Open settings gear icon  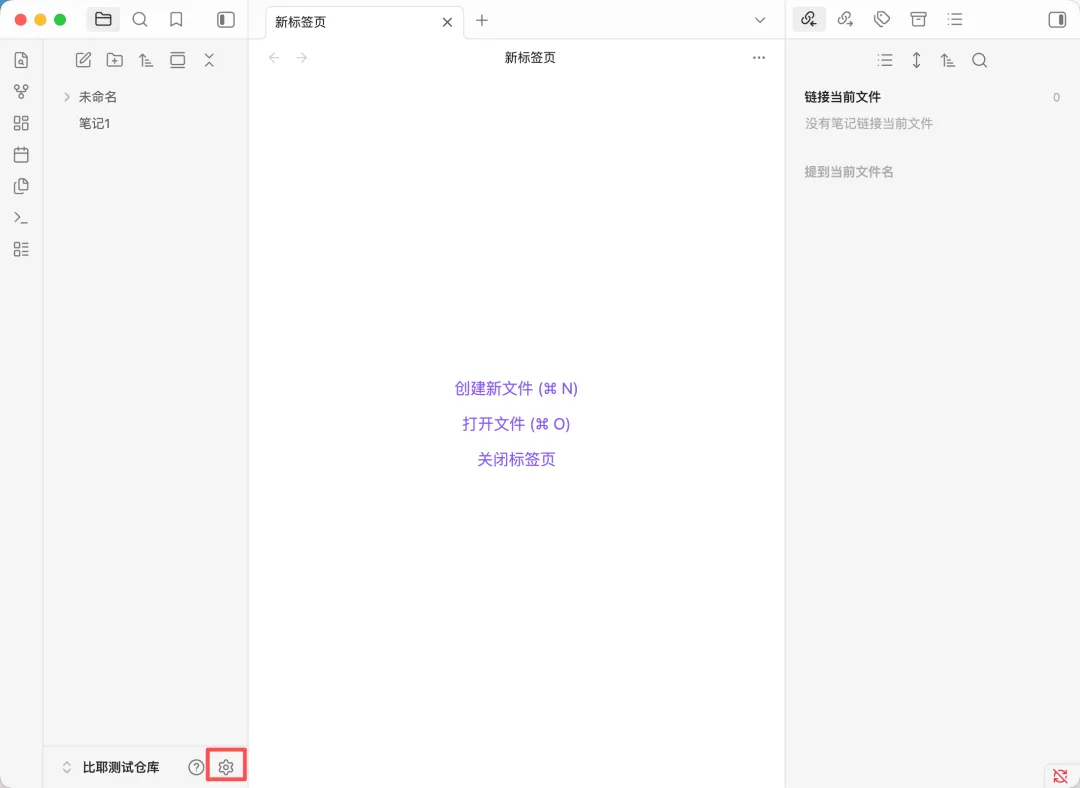pyautogui.click(x=226, y=767)
